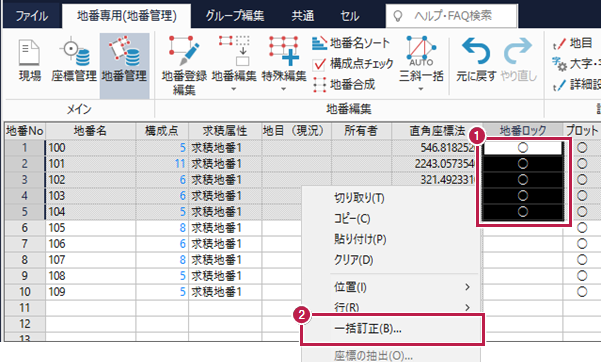This screenshot has height=362, width=601.
Task: Toggle 地番ロック circle in row 5
Action: tap(523, 212)
